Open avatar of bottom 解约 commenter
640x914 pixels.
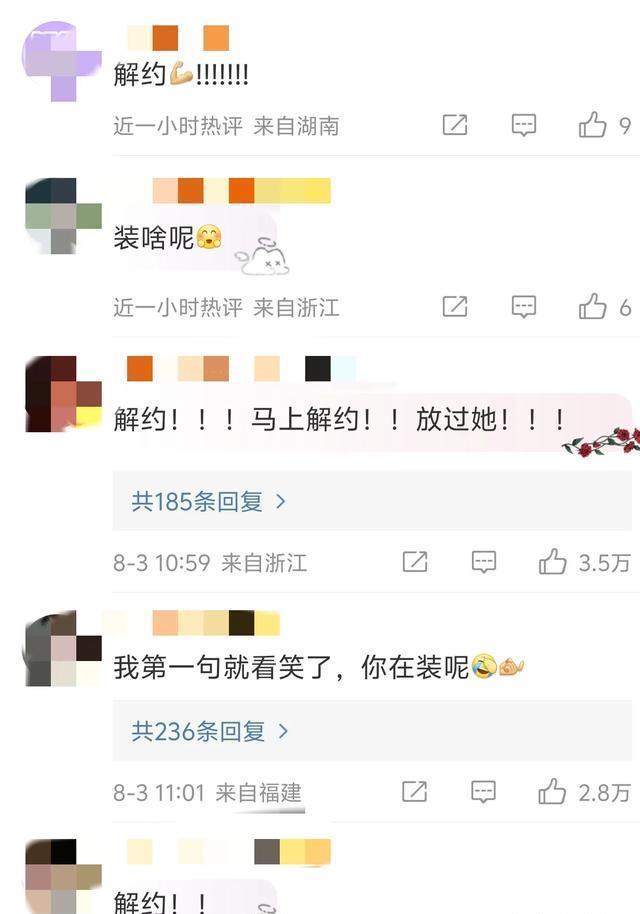tap(63, 876)
